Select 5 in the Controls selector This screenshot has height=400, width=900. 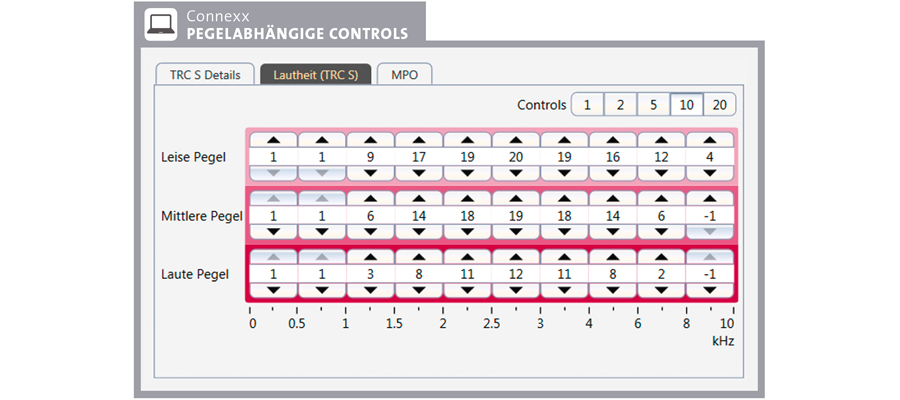tap(654, 105)
